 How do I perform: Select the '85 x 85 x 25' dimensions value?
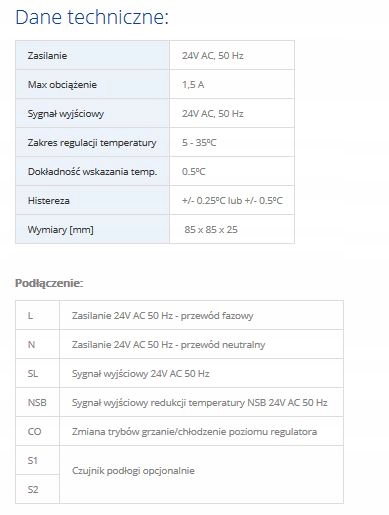point(211,230)
